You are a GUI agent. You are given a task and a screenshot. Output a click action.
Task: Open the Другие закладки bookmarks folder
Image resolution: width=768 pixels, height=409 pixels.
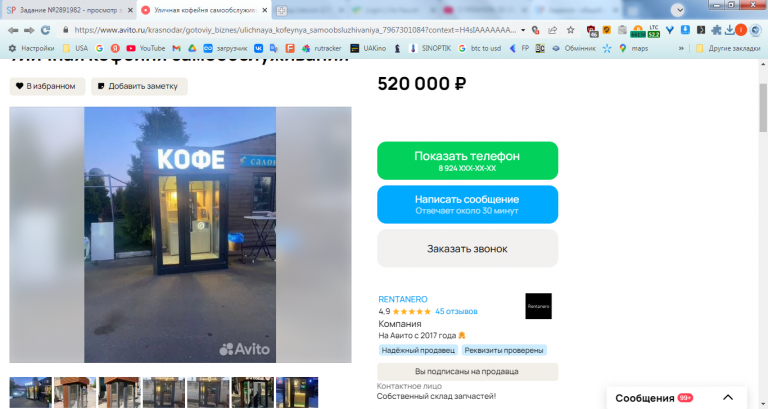pyautogui.click(x=728, y=48)
